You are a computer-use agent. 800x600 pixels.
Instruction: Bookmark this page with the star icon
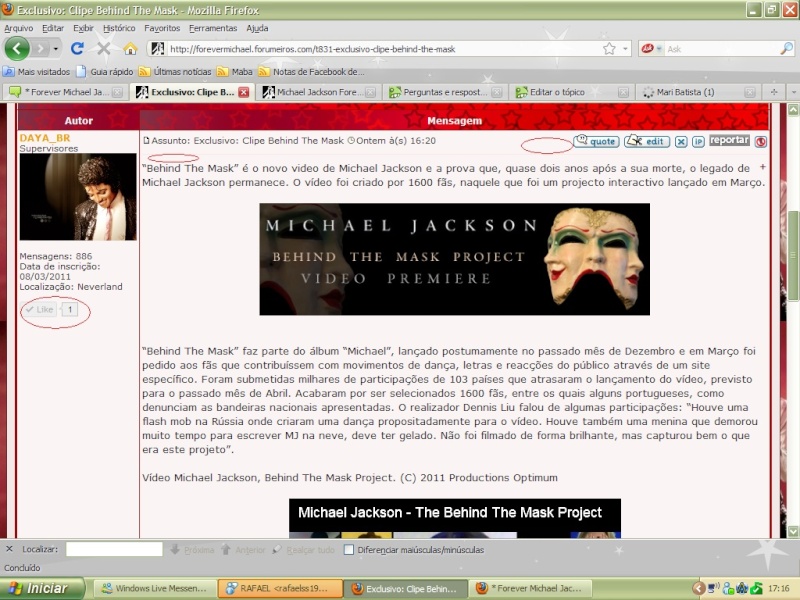(609, 49)
